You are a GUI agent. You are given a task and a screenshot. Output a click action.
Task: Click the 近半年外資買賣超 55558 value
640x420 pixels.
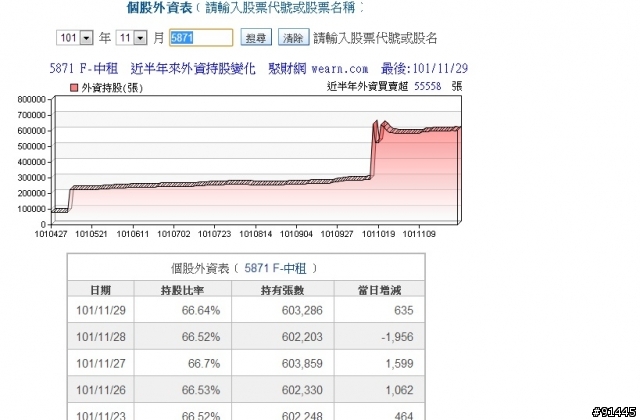pos(427,86)
